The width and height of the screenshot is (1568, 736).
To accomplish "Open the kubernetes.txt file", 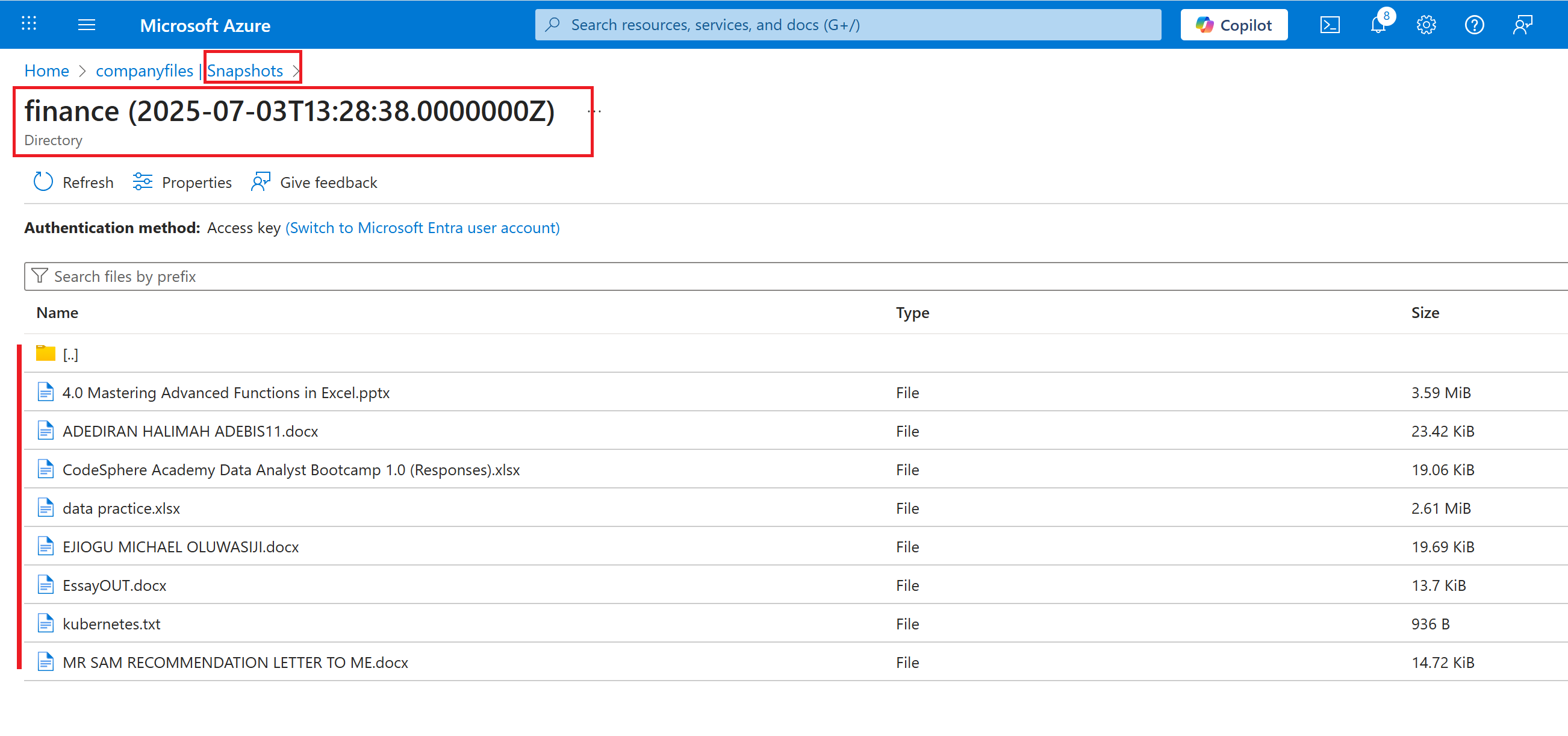I will [111, 624].
